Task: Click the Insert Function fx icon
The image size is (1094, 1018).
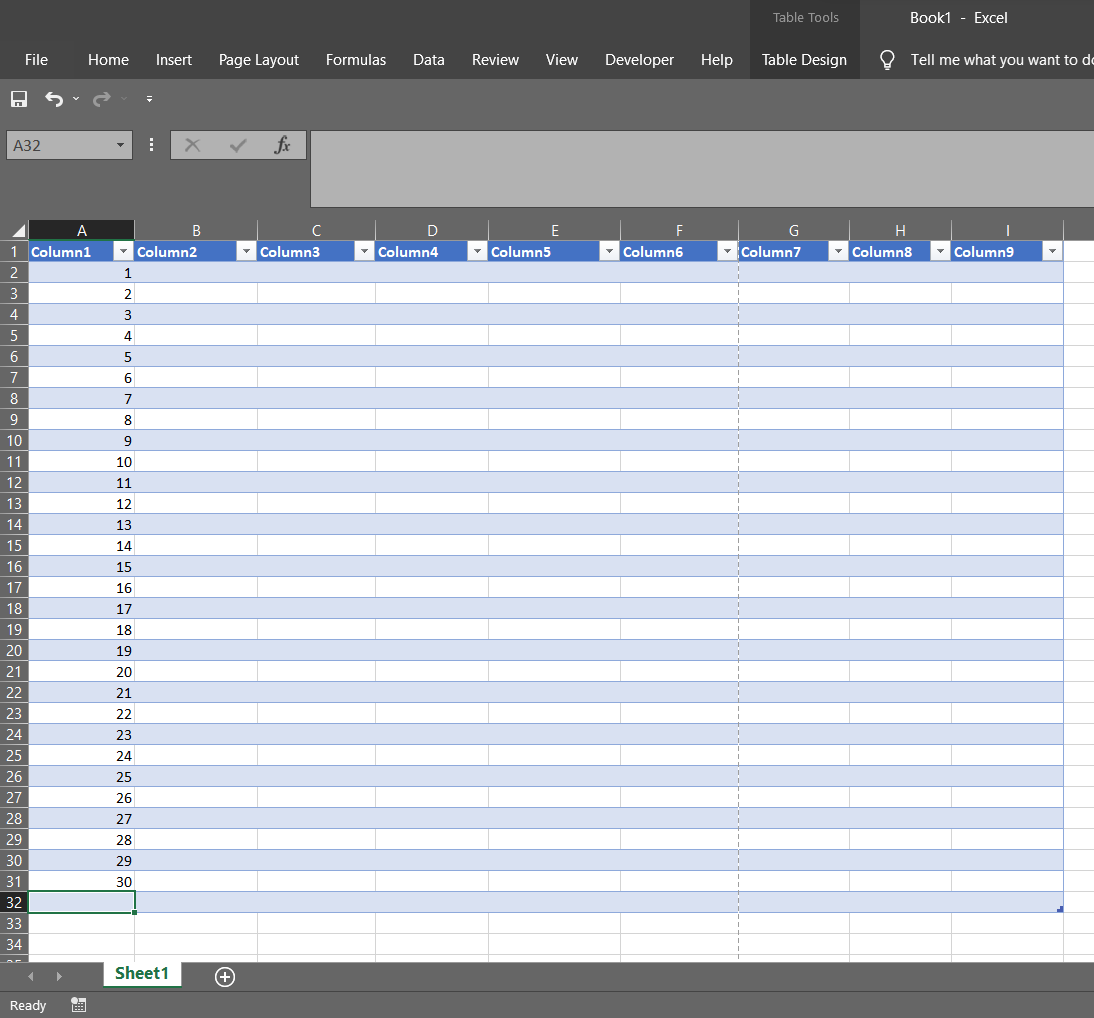Action: [282, 145]
